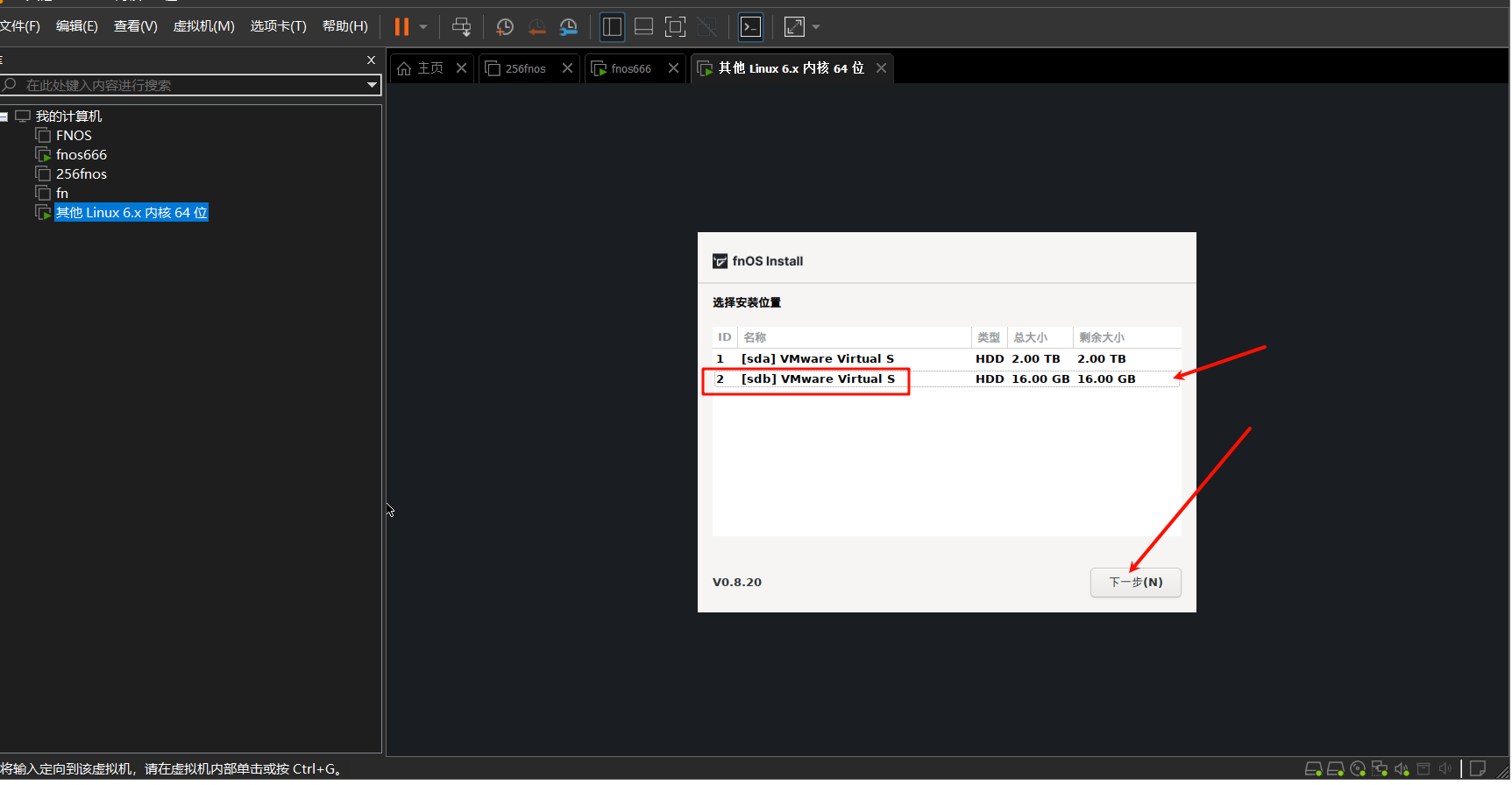
Task: Click the 剩余大小 column header
Action: pyautogui.click(x=1127, y=337)
